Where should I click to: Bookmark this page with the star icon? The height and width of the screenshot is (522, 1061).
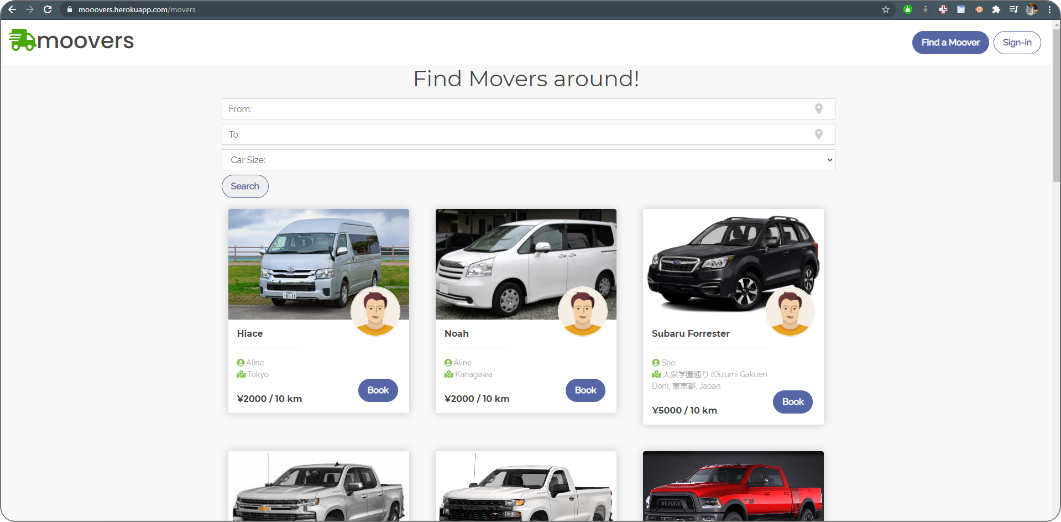(x=886, y=9)
